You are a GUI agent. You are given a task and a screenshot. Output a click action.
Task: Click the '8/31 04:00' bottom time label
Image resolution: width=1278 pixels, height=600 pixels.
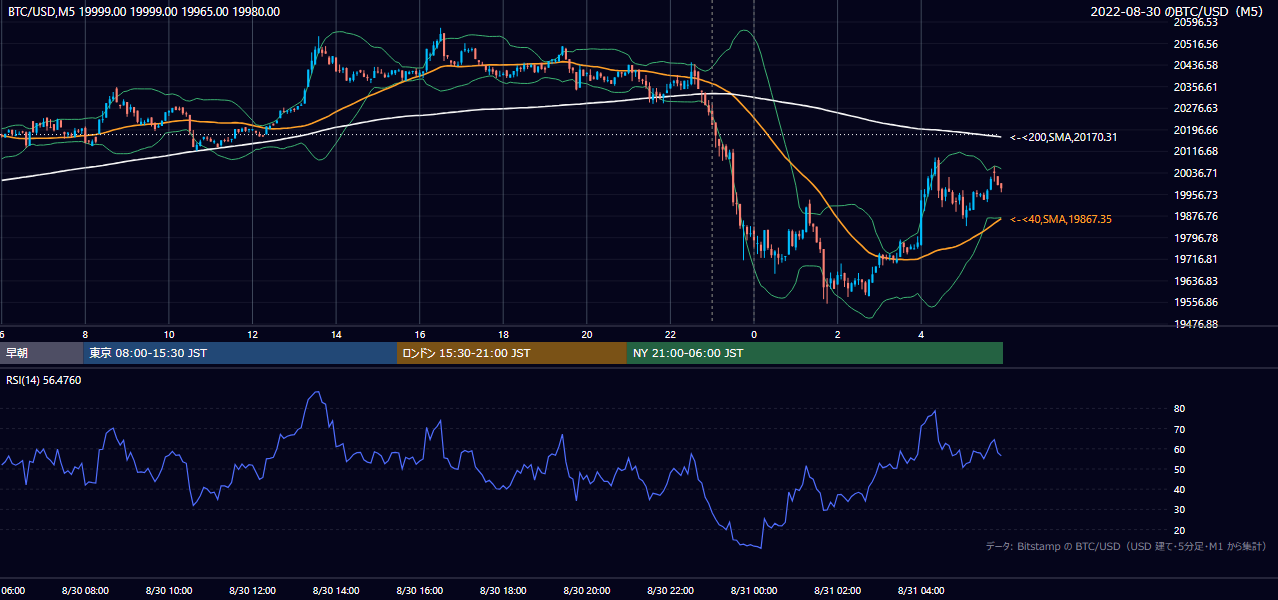[920, 591]
